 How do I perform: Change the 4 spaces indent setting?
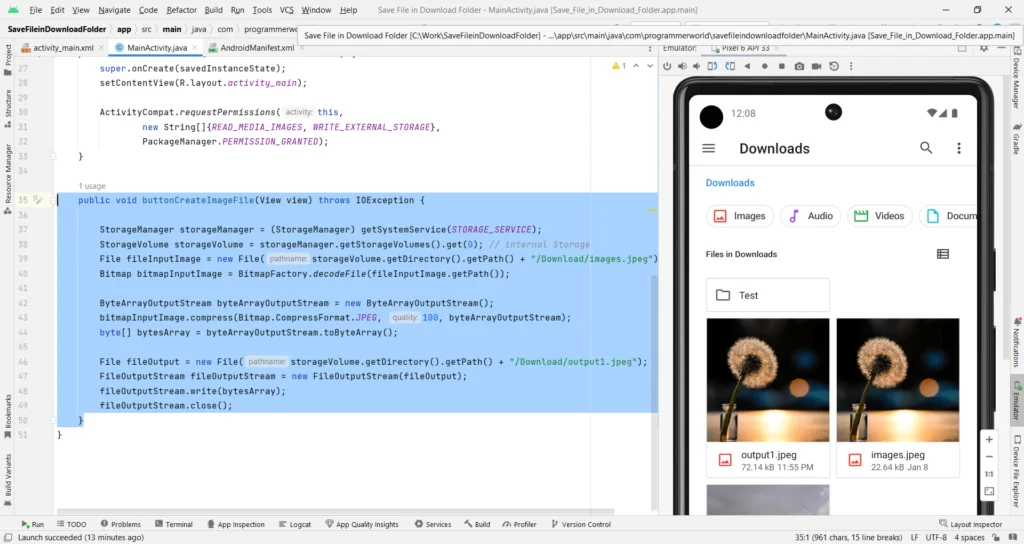969,537
